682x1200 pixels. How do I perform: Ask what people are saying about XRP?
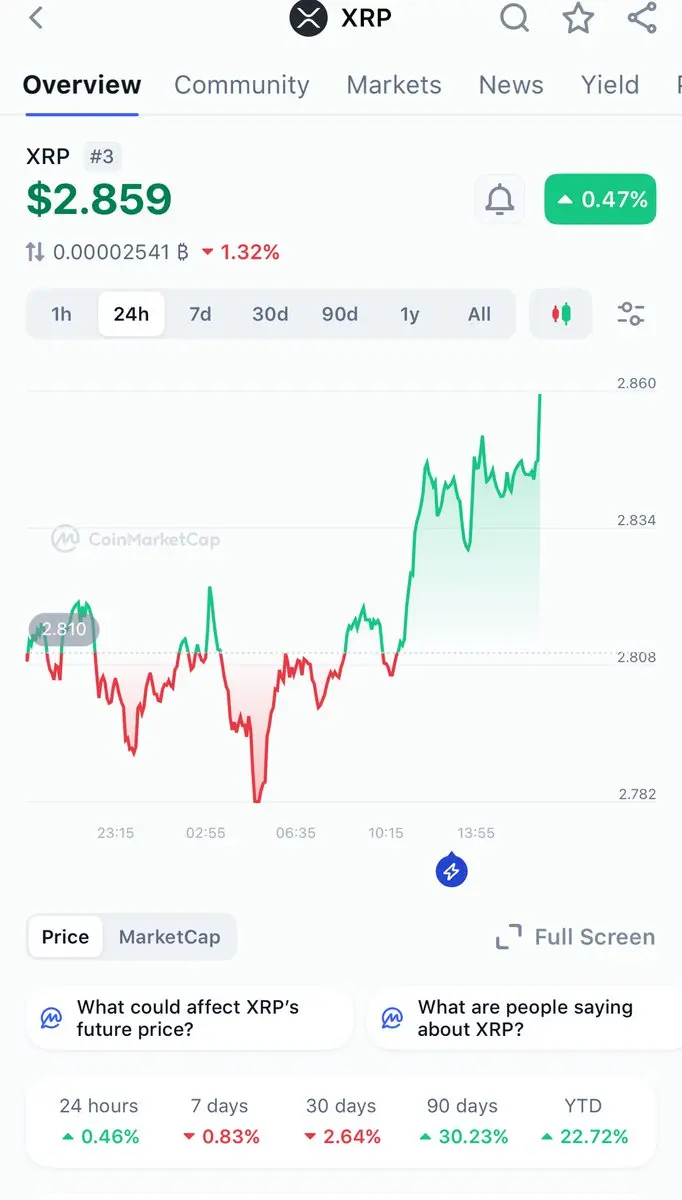point(524,1018)
